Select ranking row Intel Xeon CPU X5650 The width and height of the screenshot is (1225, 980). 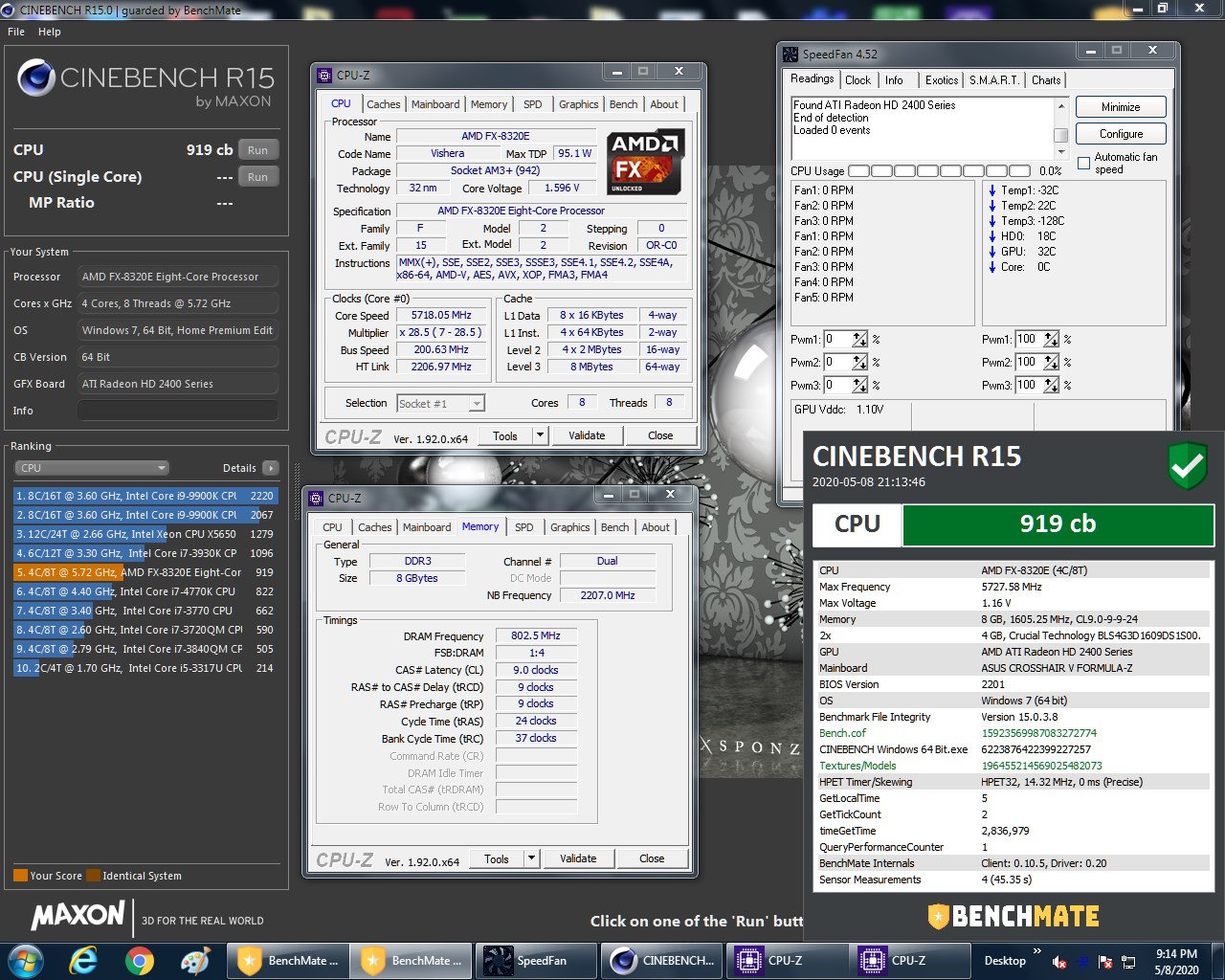click(145, 534)
